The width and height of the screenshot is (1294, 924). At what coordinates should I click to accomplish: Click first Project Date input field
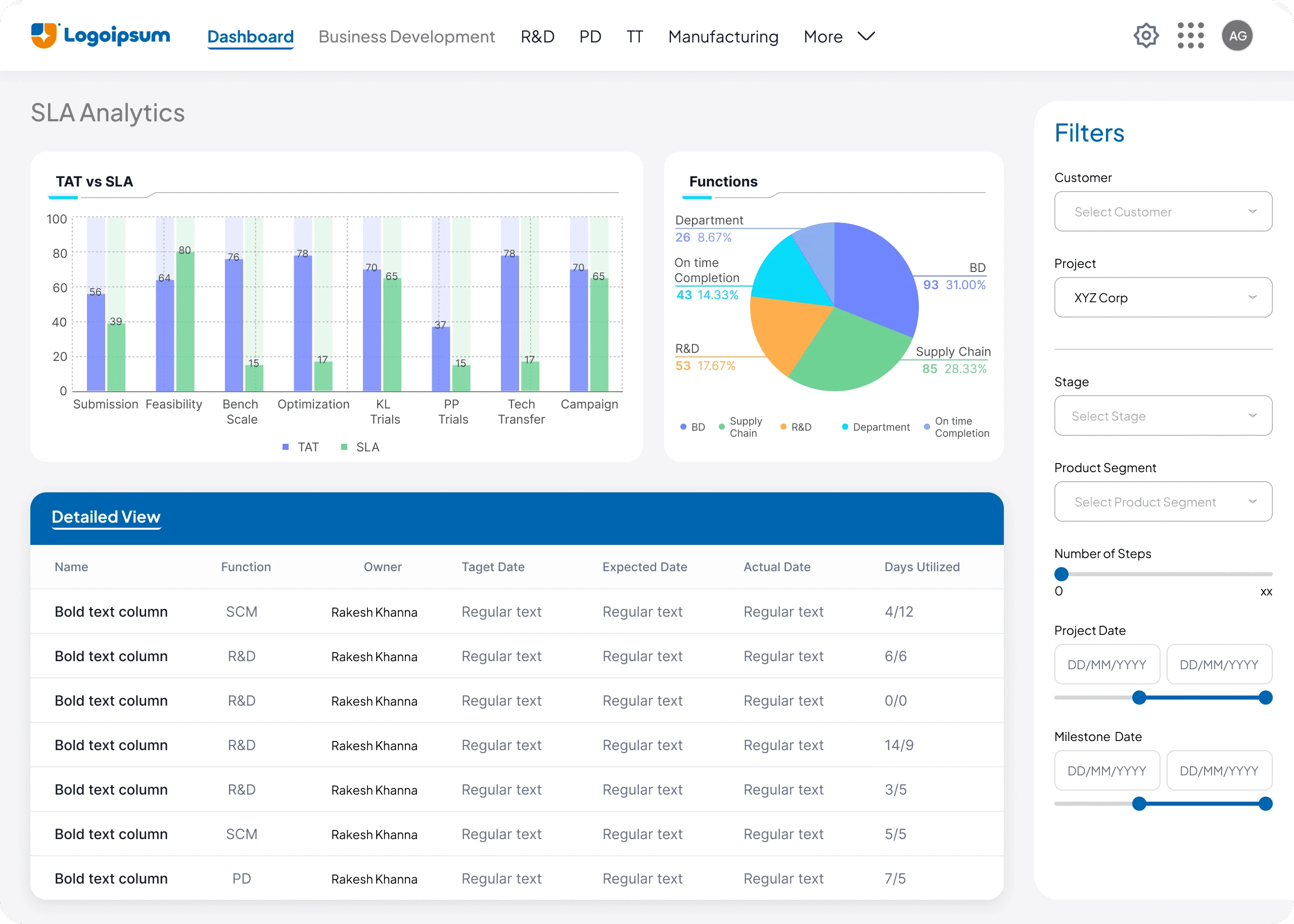click(1106, 665)
